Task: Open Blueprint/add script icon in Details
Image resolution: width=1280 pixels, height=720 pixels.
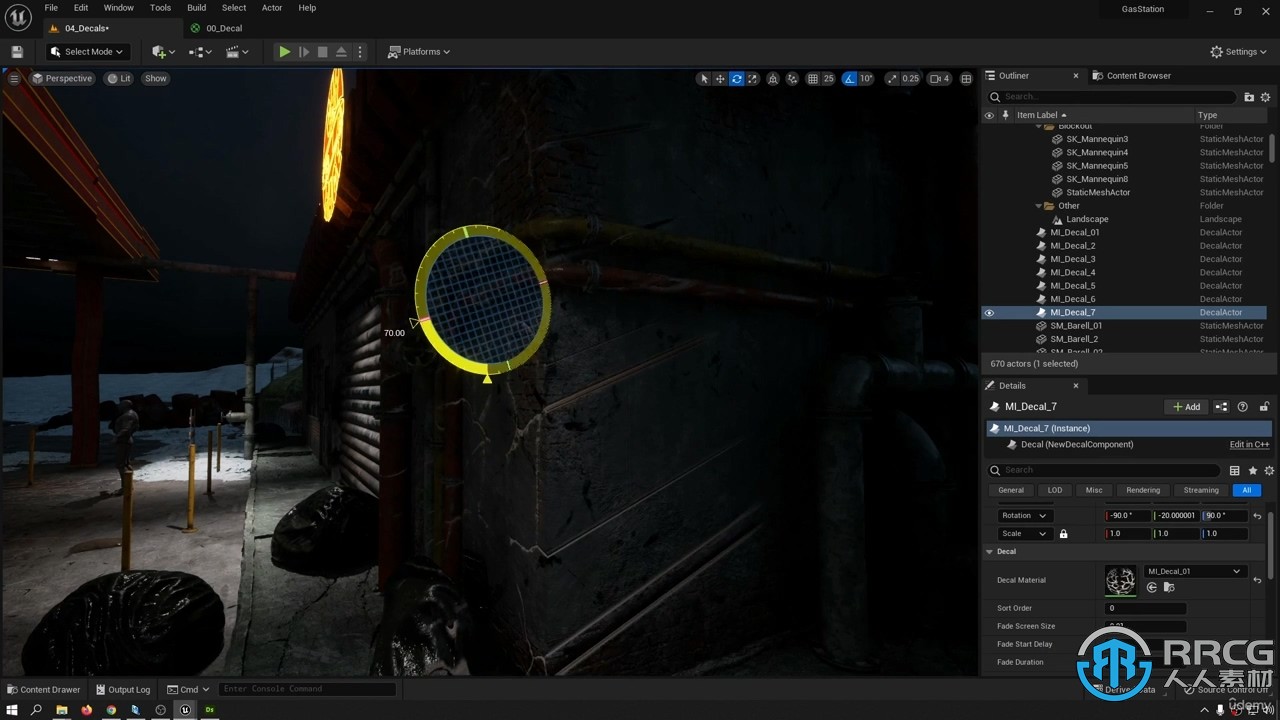Action: coord(1221,407)
